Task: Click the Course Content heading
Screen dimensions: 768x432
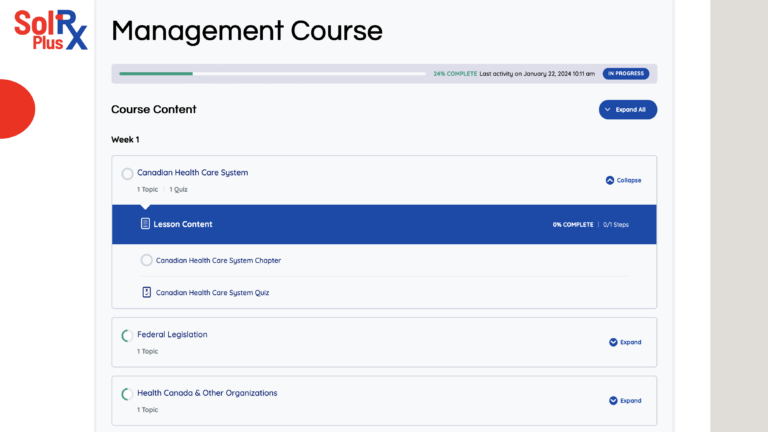Action: coord(154,109)
